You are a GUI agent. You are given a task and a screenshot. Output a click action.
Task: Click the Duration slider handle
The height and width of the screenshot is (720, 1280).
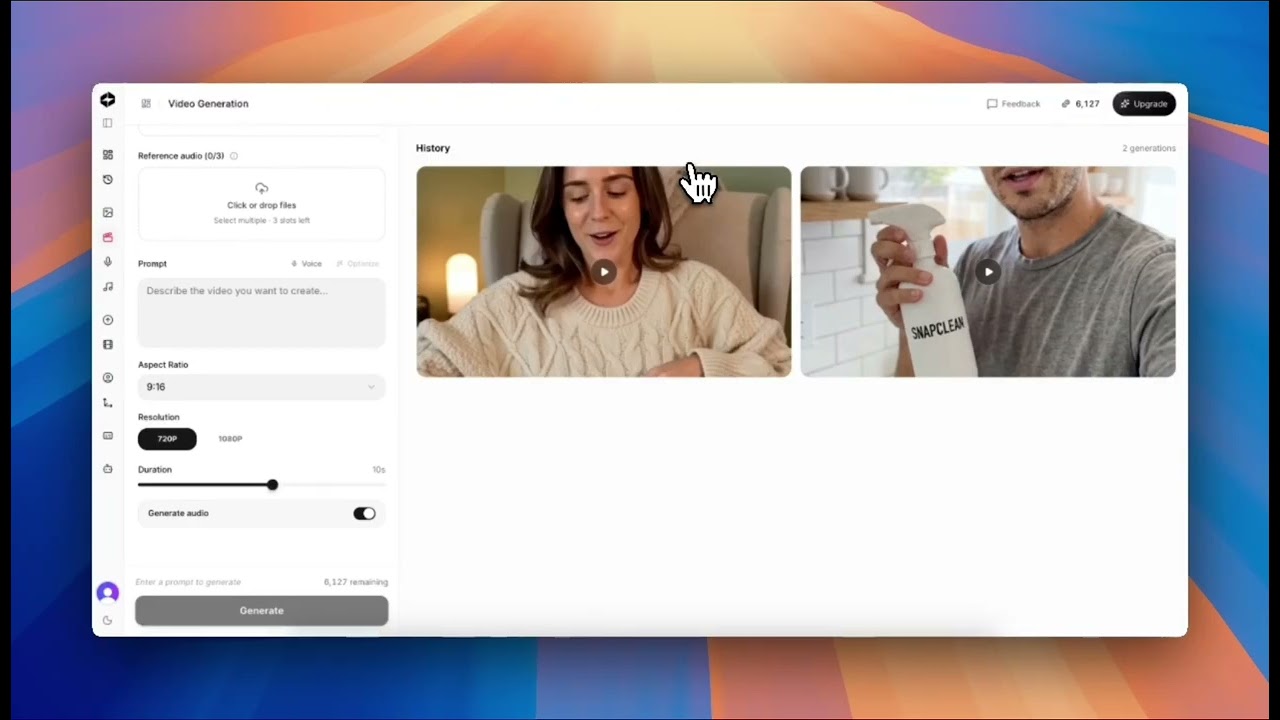pos(272,485)
